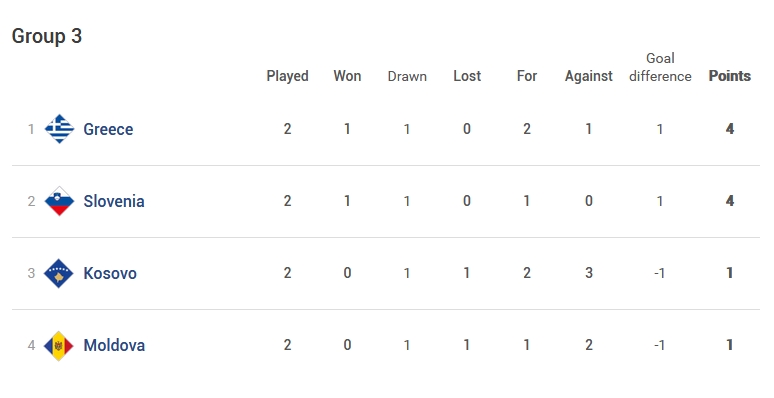The image size is (774, 398).
Task: Select Greece's points value 4
Action: click(730, 129)
